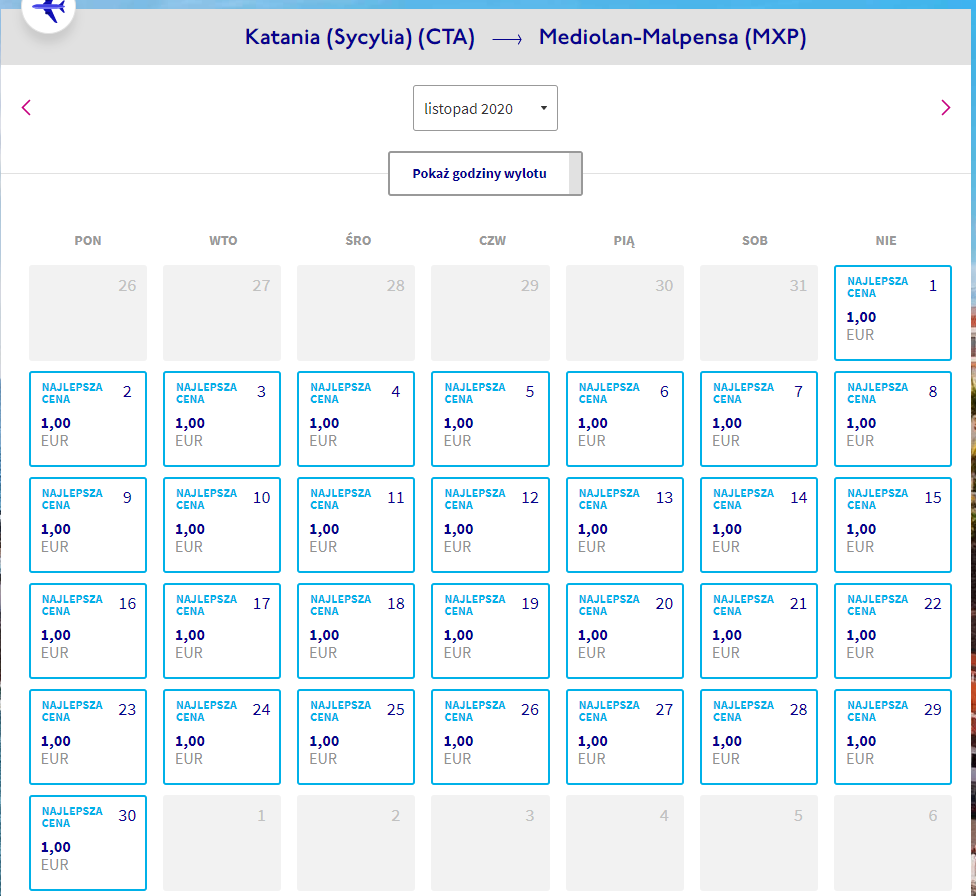Click the airplane logo icon
Viewport: 976px width, 896px height.
pos(49,9)
